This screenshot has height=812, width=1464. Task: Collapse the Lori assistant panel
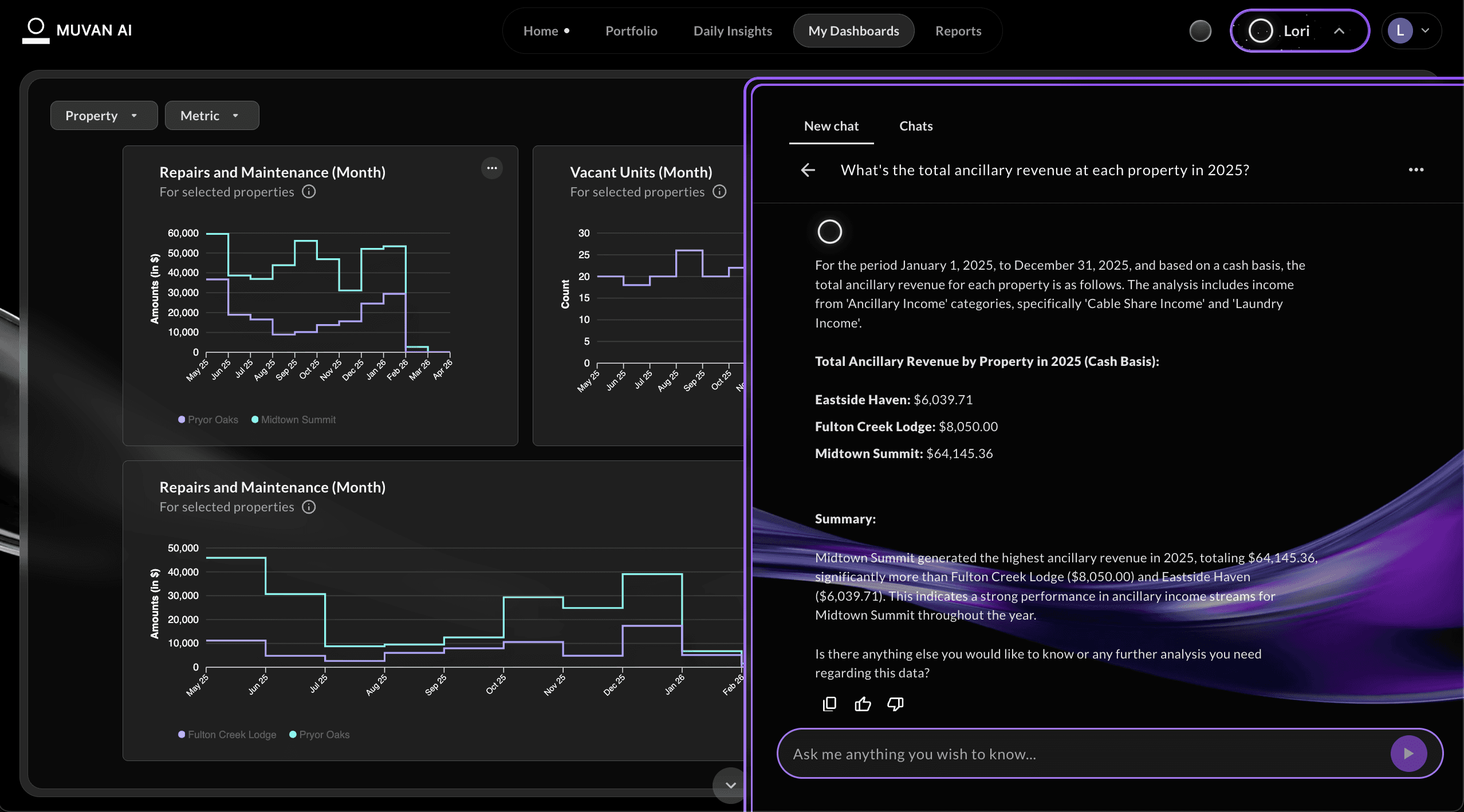[x=1339, y=31]
